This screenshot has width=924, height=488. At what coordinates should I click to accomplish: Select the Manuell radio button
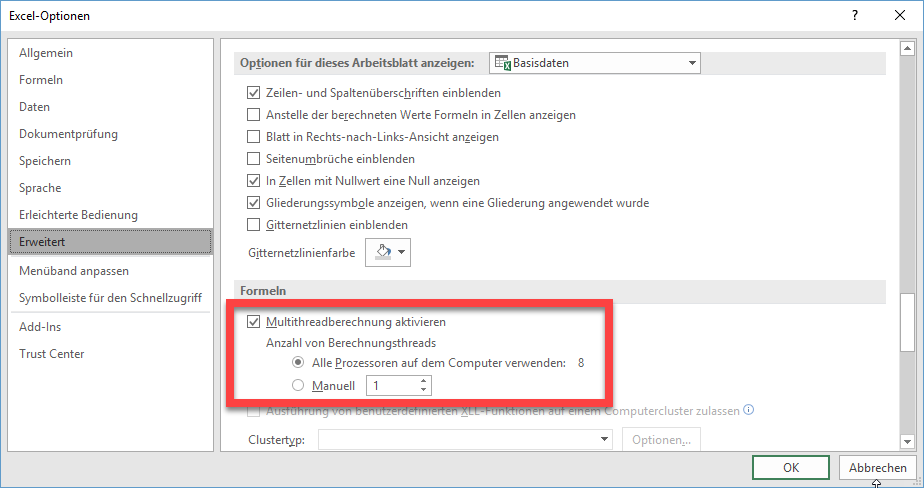coord(296,385)
